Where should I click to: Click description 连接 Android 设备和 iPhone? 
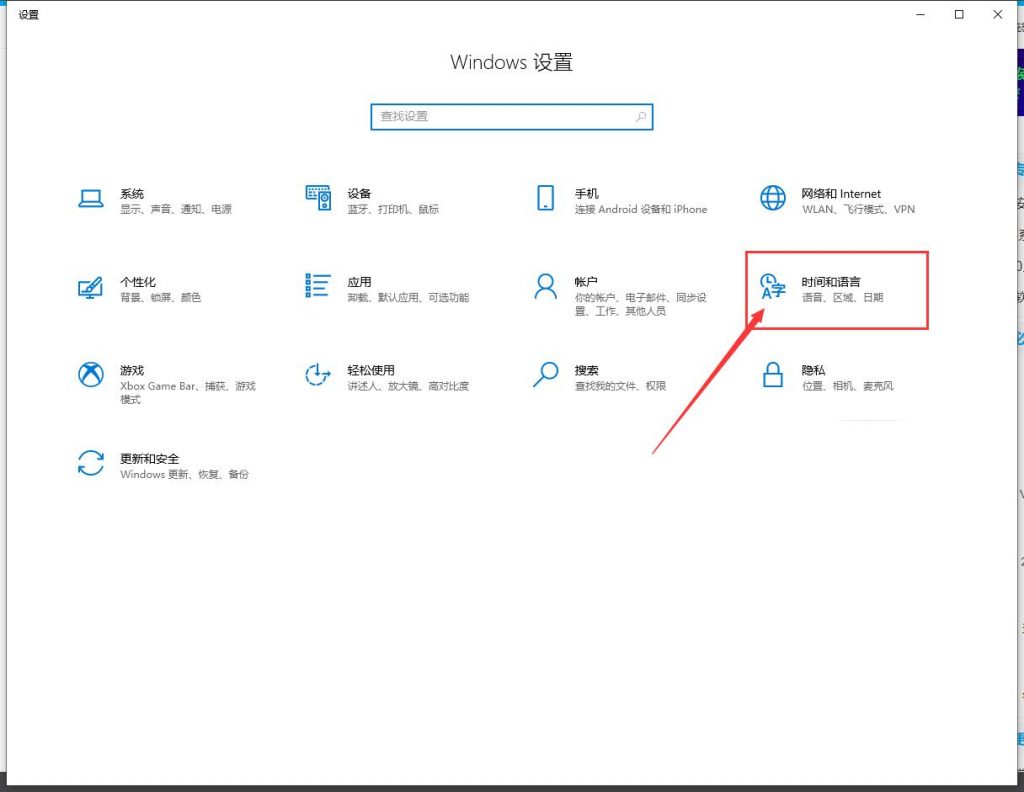(641, 210)
